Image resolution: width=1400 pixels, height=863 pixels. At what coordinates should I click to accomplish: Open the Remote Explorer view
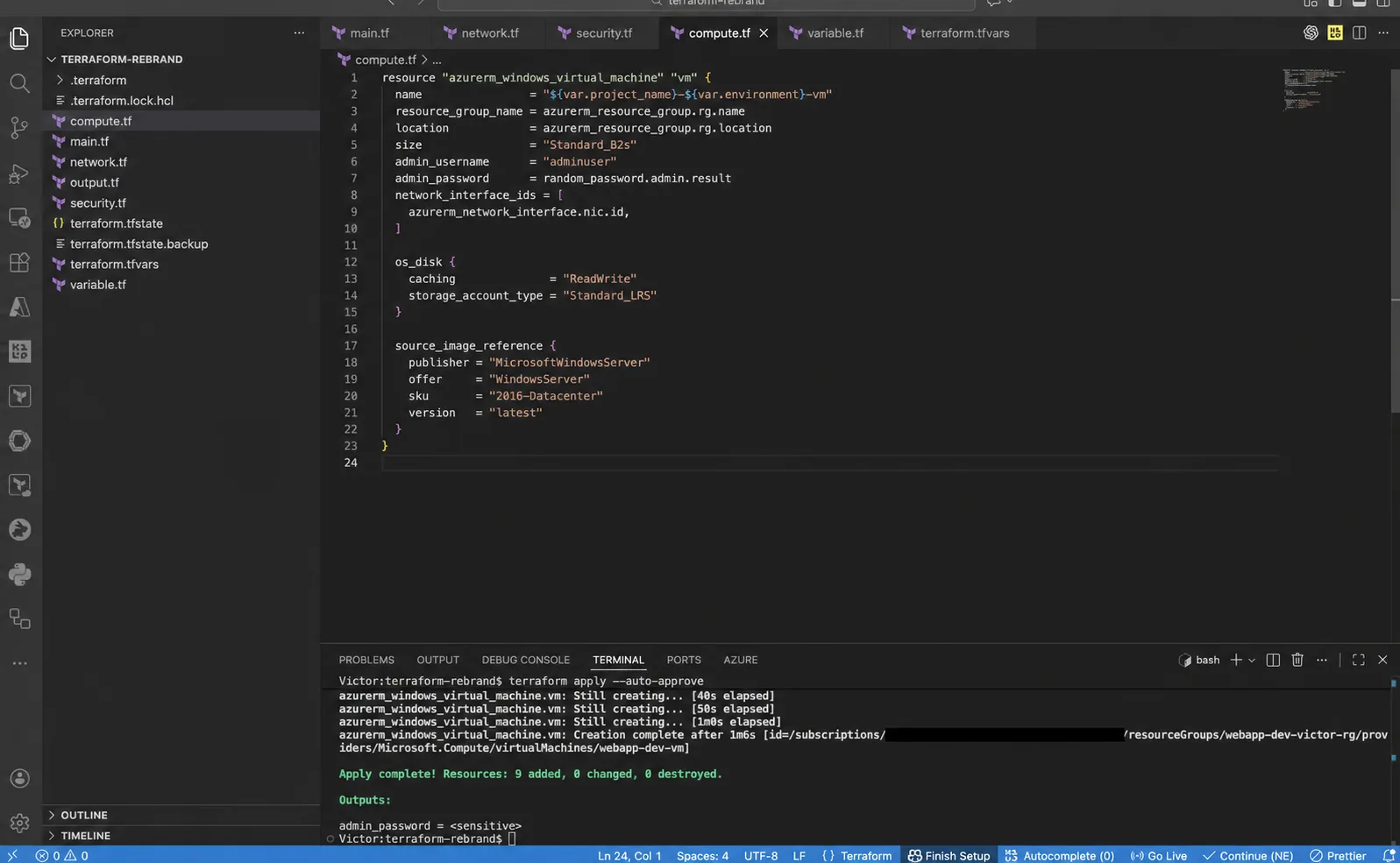coord(19,217)
